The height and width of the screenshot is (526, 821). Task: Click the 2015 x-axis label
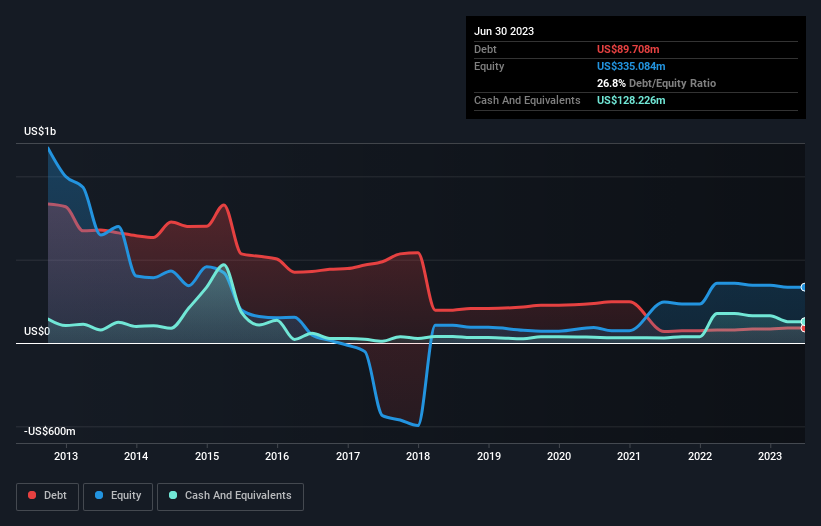[207, 456]
